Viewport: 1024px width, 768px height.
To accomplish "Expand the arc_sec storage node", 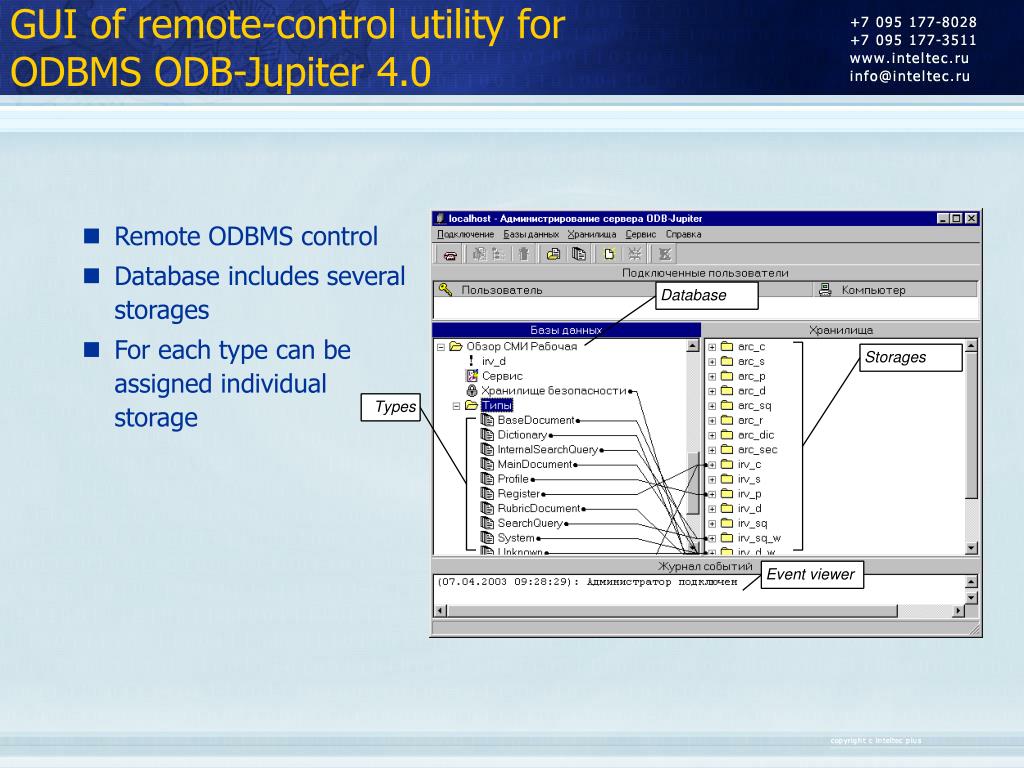I will pos(712,450).
